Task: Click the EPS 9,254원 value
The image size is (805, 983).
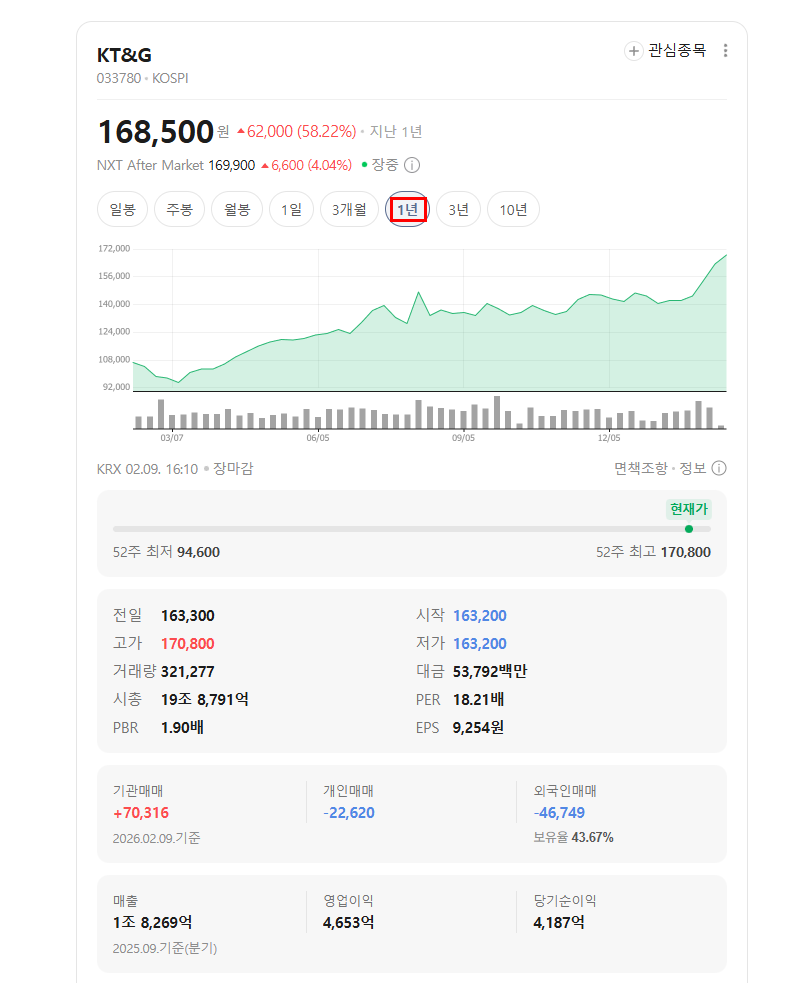Action: pos(478,728)
